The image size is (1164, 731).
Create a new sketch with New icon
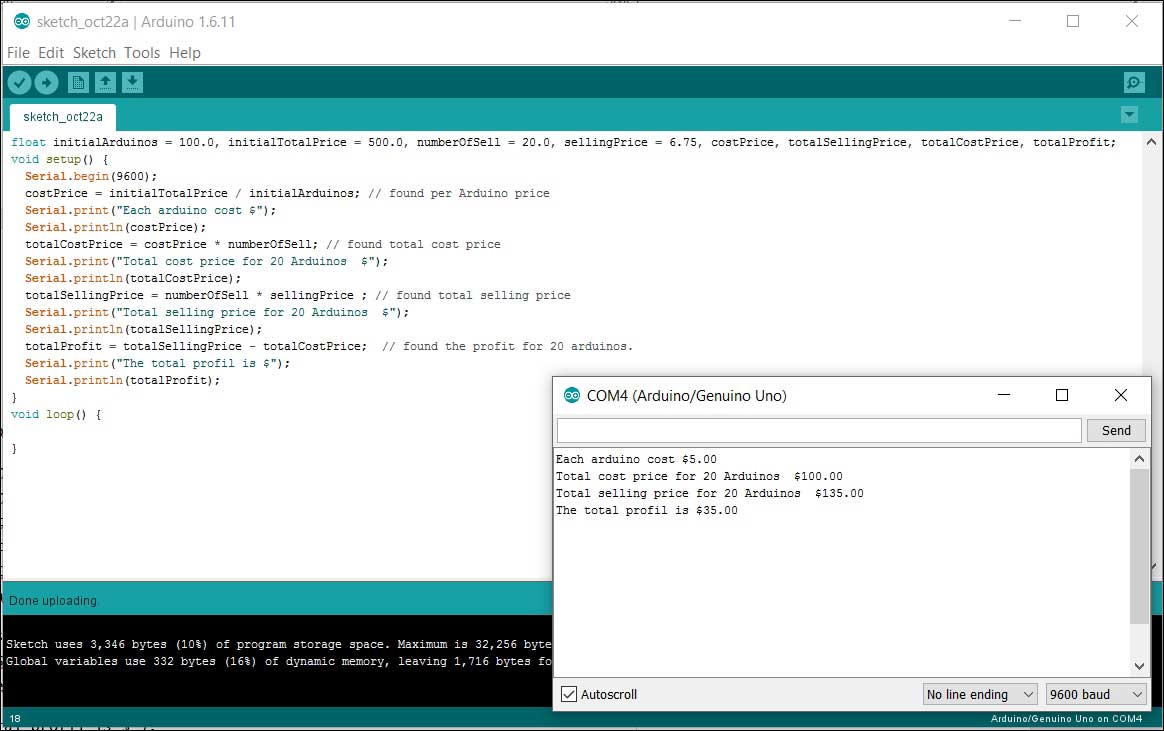[78, 83]
